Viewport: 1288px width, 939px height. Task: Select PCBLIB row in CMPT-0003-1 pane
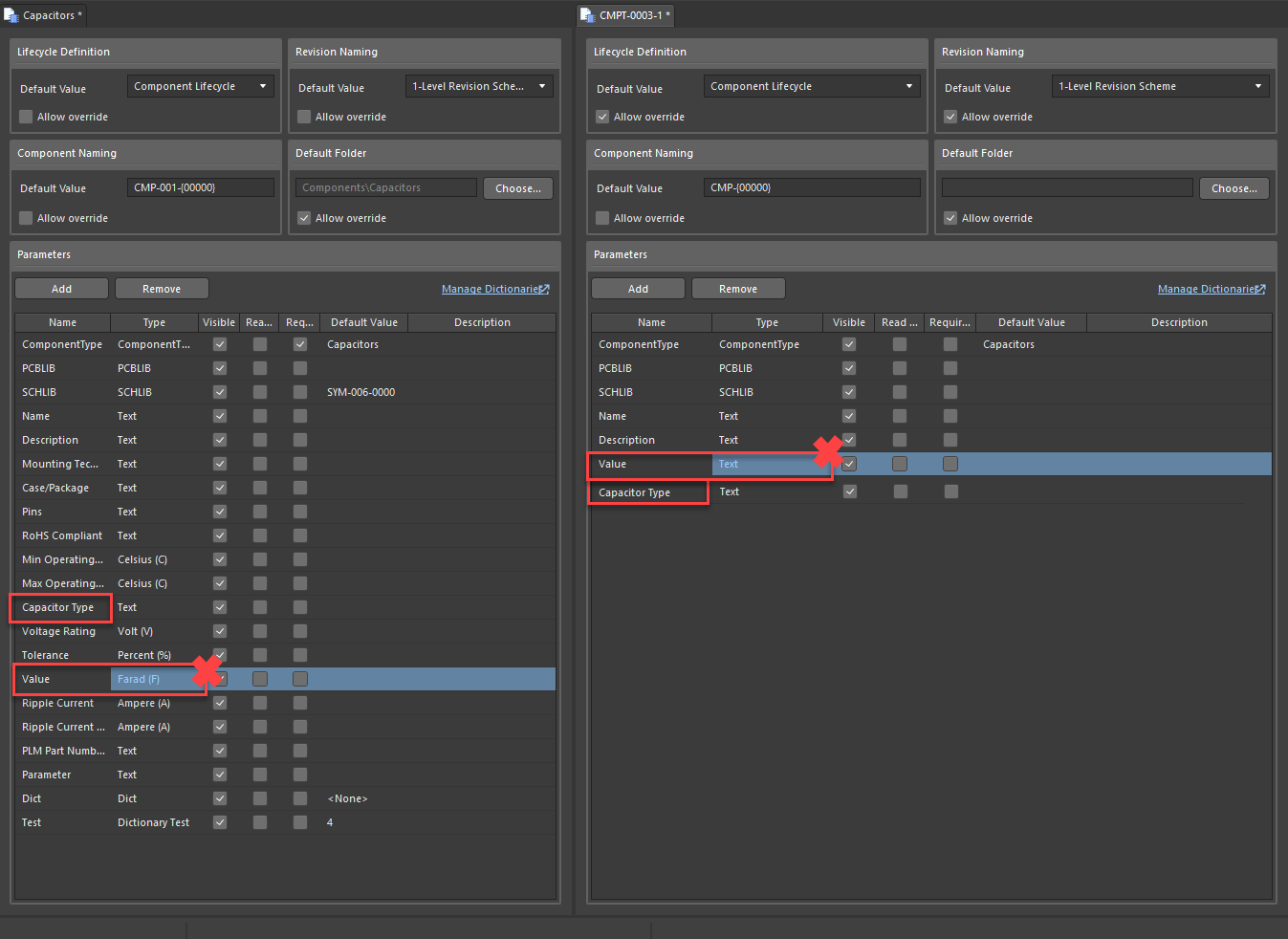click(x=931, y=368)
